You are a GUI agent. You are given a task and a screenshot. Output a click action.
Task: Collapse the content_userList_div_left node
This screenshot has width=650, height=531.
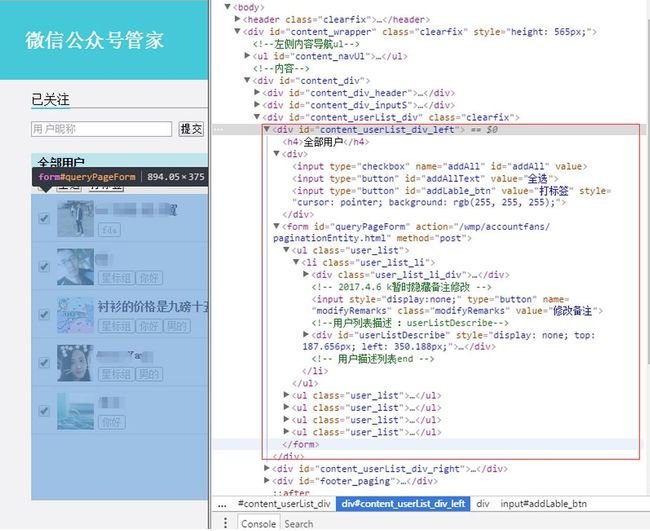point(267,129)
